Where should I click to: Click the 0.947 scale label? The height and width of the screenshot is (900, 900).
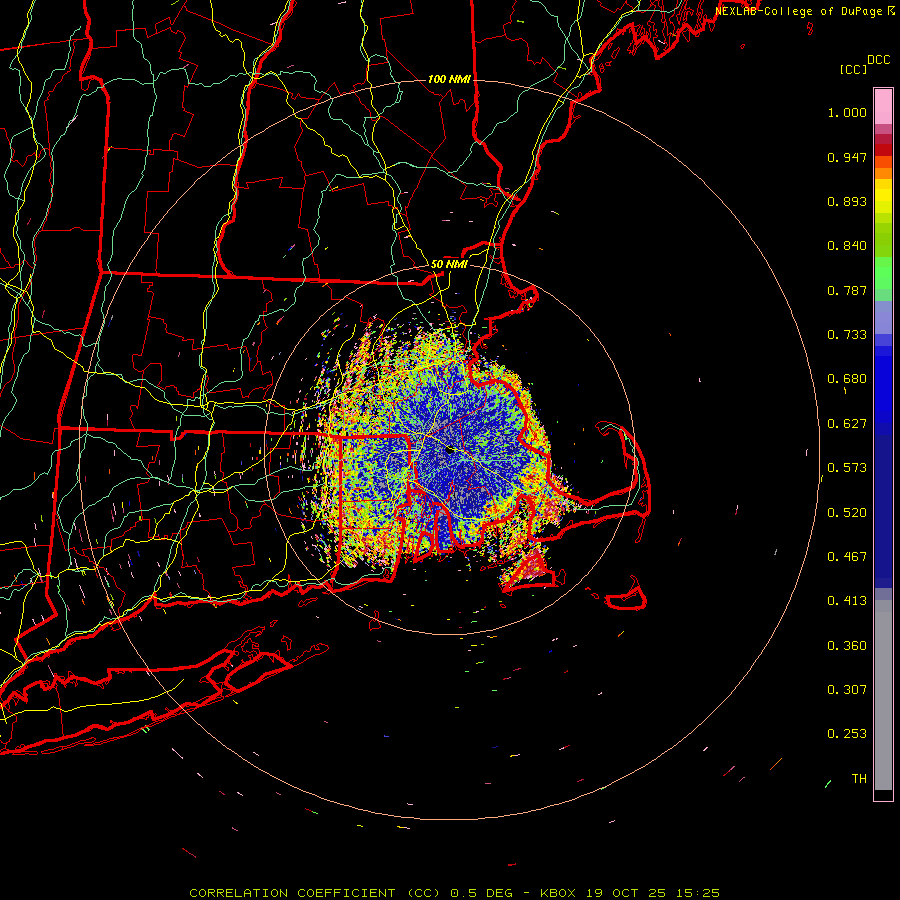pyautogui.click(x=847, y=157)
